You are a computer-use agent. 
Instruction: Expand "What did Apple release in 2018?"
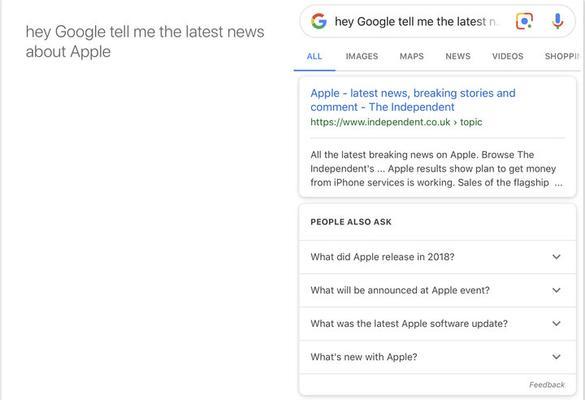[437, 257]
